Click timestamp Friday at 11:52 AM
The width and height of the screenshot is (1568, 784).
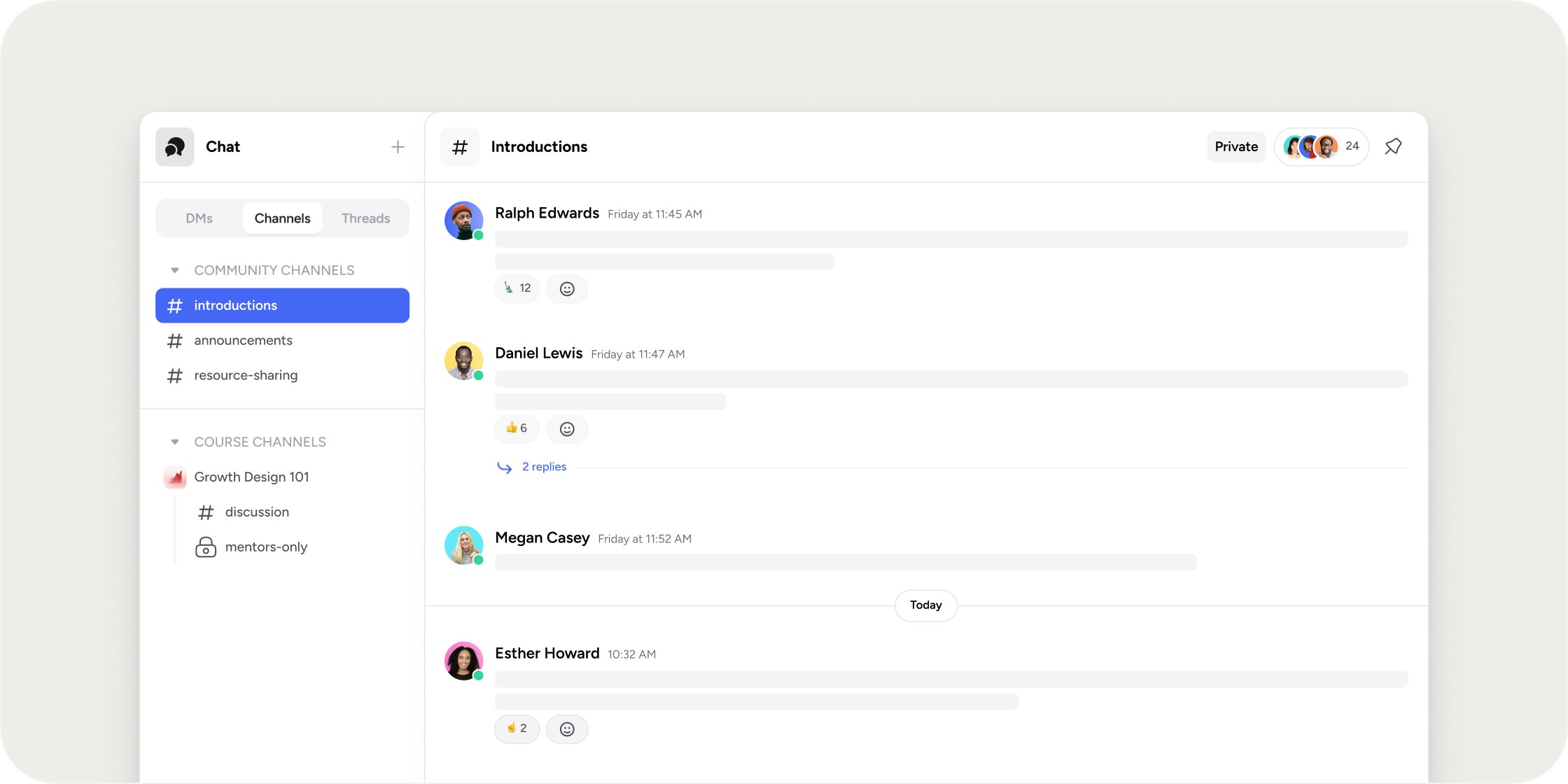[645, 539]
